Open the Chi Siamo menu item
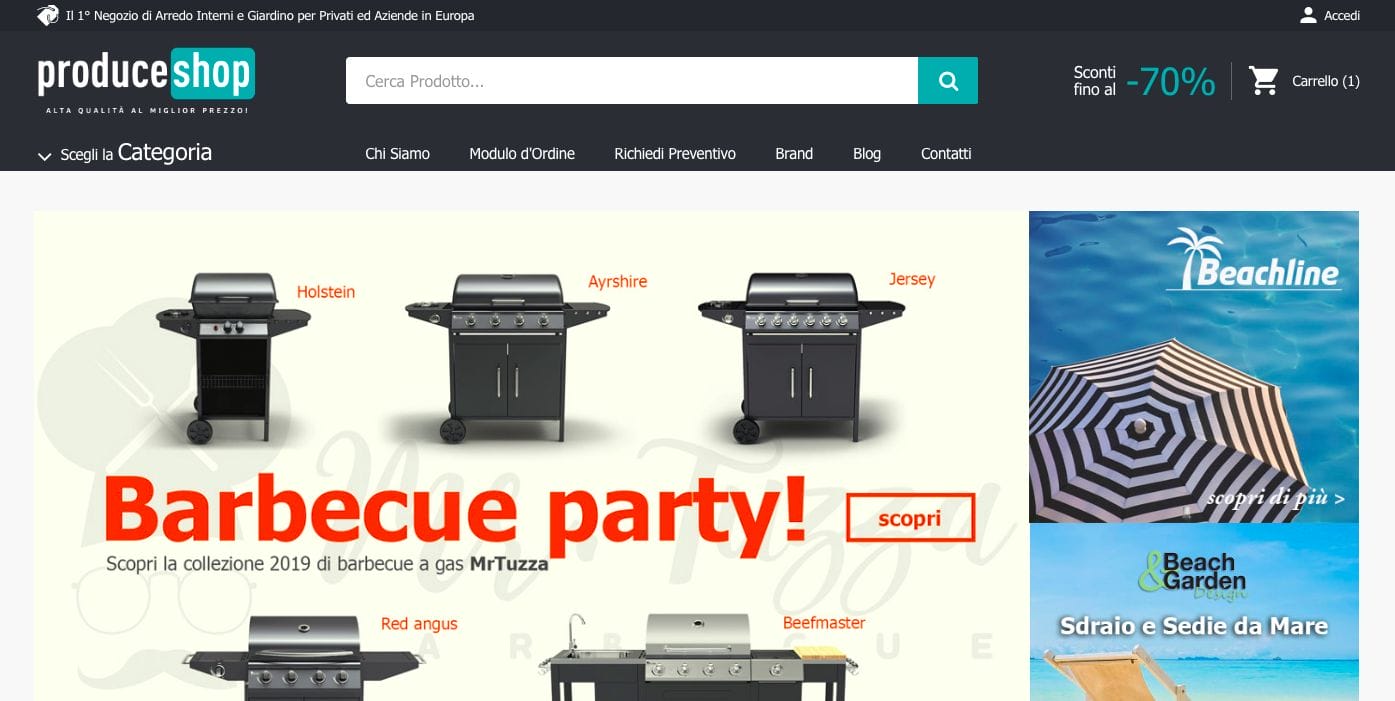 tap(397, 153)
